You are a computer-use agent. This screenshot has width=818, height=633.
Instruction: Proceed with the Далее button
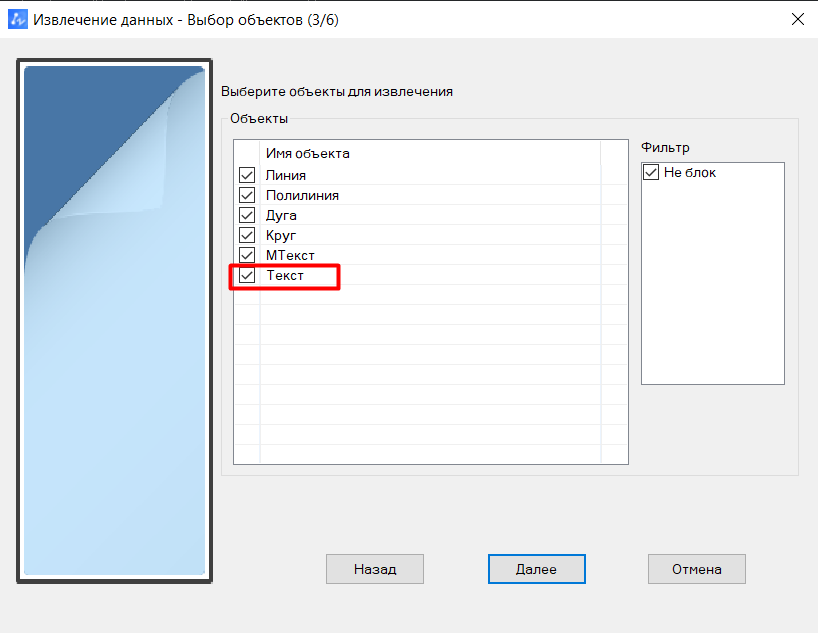[x=536, y=569]
